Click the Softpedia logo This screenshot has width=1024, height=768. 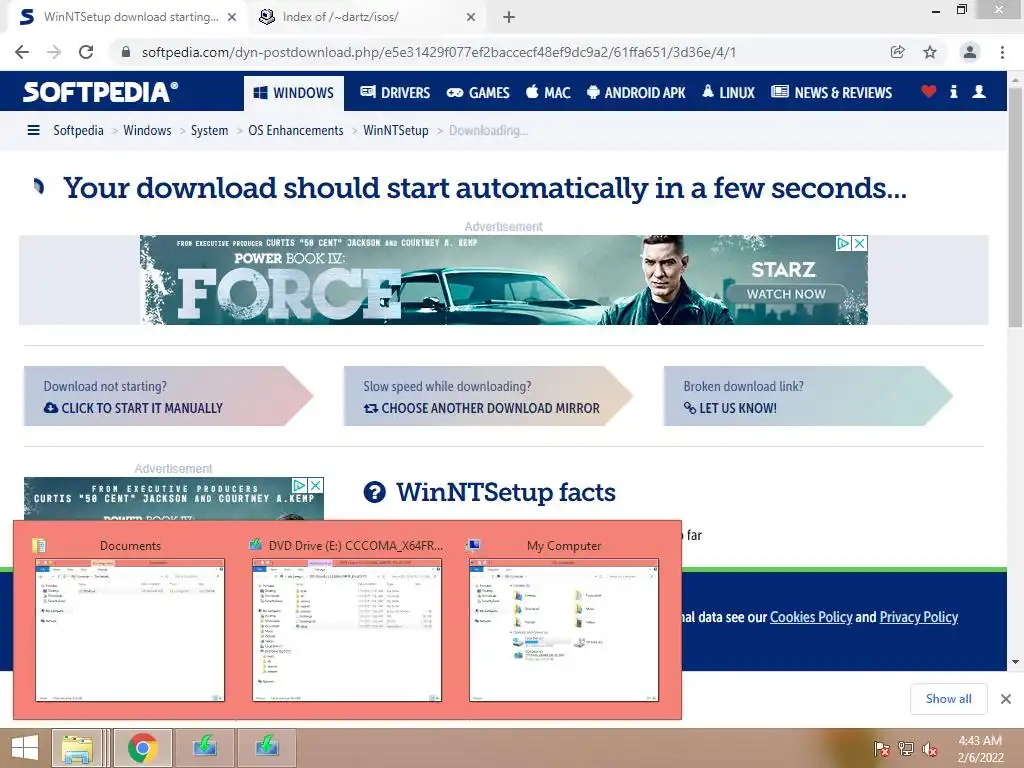pyautogui.click(x=100, y=91)
